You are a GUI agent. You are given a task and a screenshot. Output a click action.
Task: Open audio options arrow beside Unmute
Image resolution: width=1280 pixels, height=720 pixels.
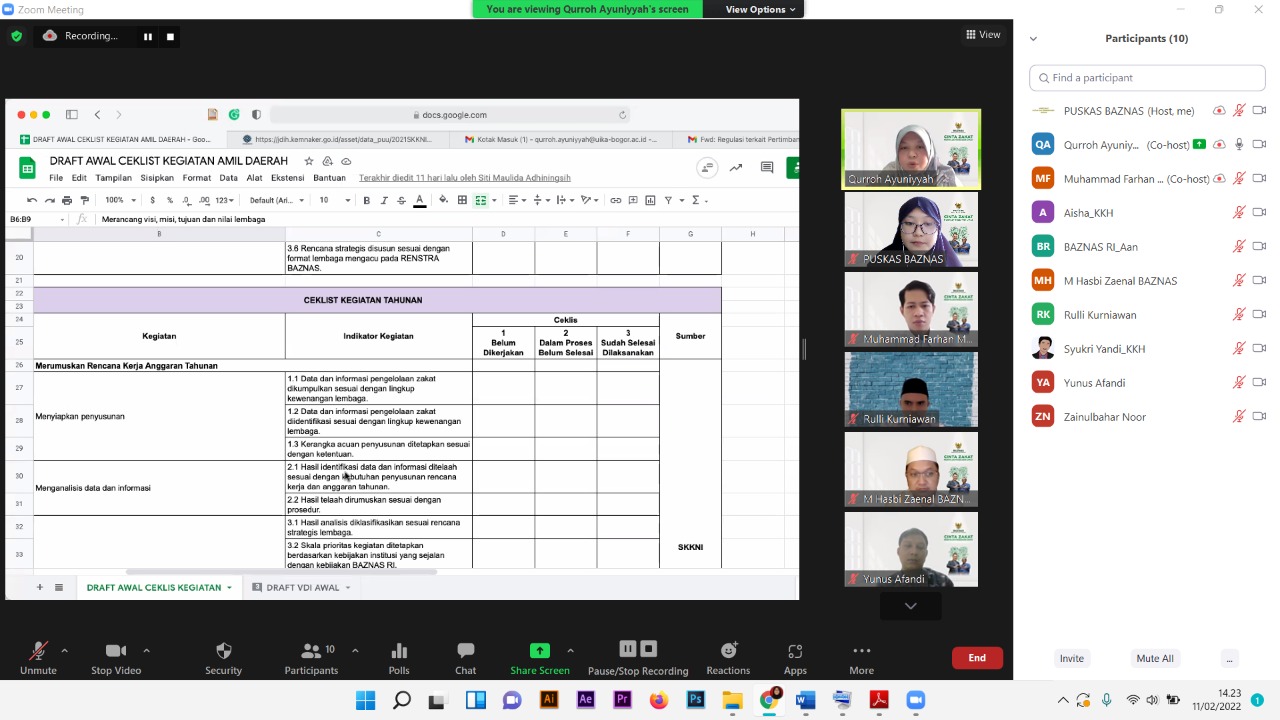coord(65,650)
